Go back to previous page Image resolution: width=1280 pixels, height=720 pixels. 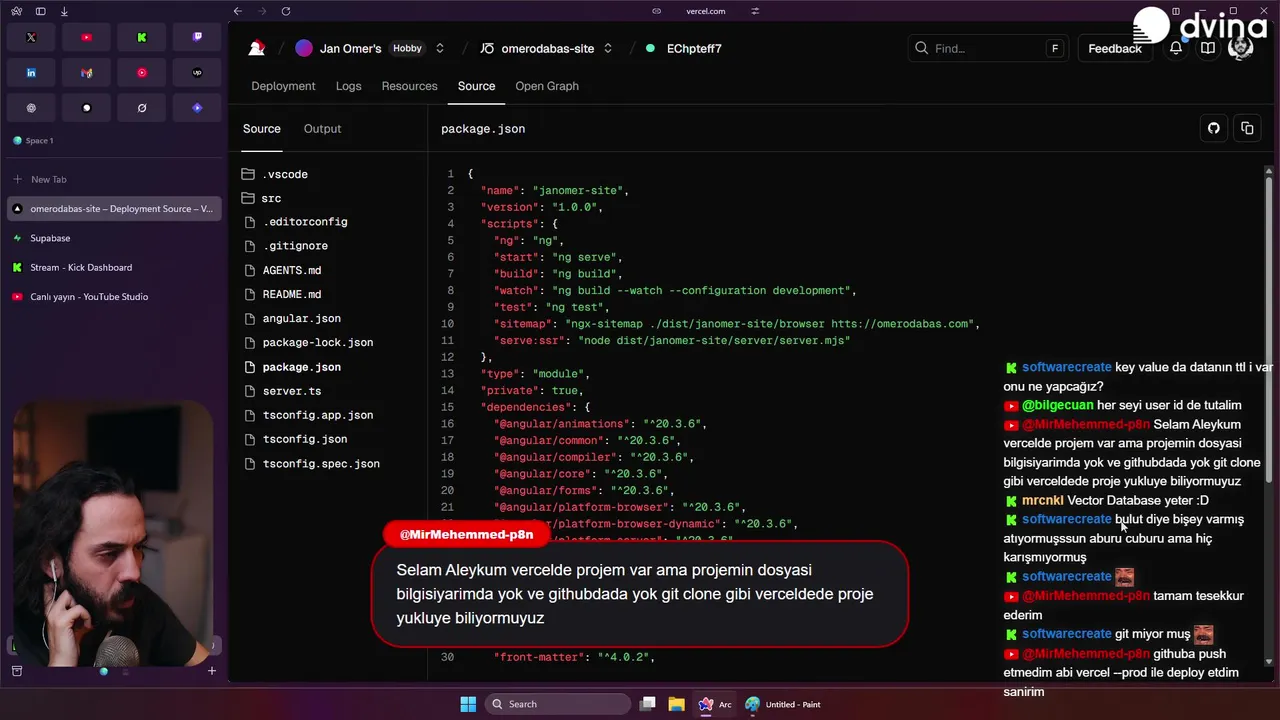coord(237,11)
